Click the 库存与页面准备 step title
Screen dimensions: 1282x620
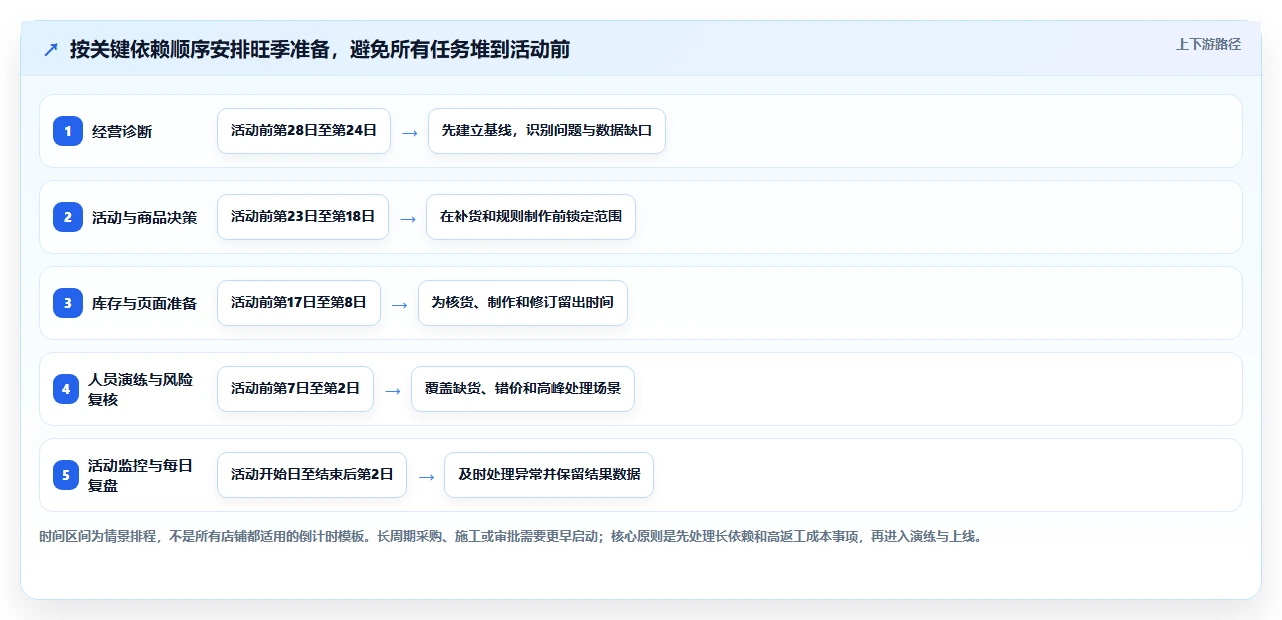[x=145, y=303]
